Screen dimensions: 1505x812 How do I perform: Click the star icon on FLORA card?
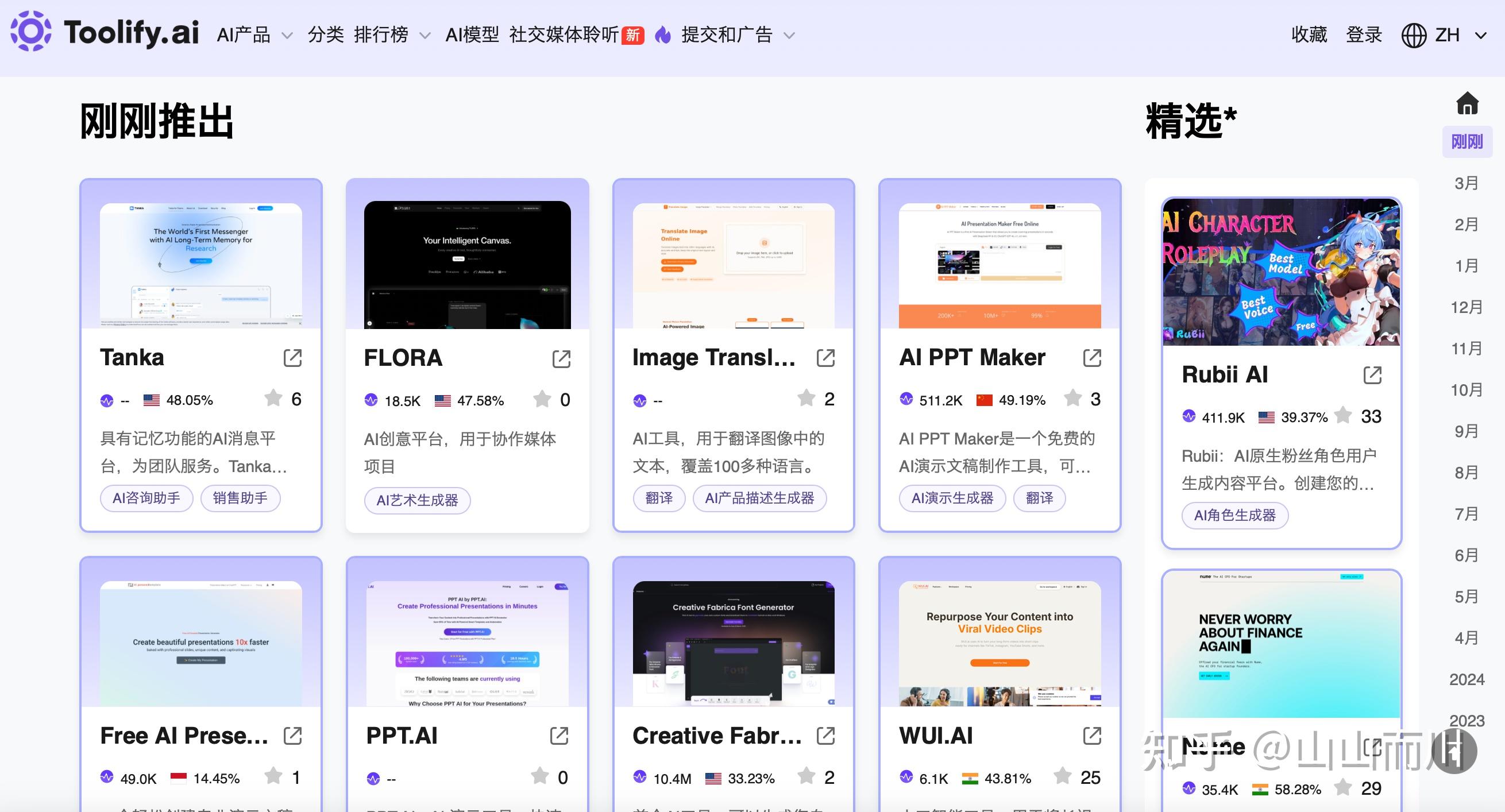click(542, 399)
